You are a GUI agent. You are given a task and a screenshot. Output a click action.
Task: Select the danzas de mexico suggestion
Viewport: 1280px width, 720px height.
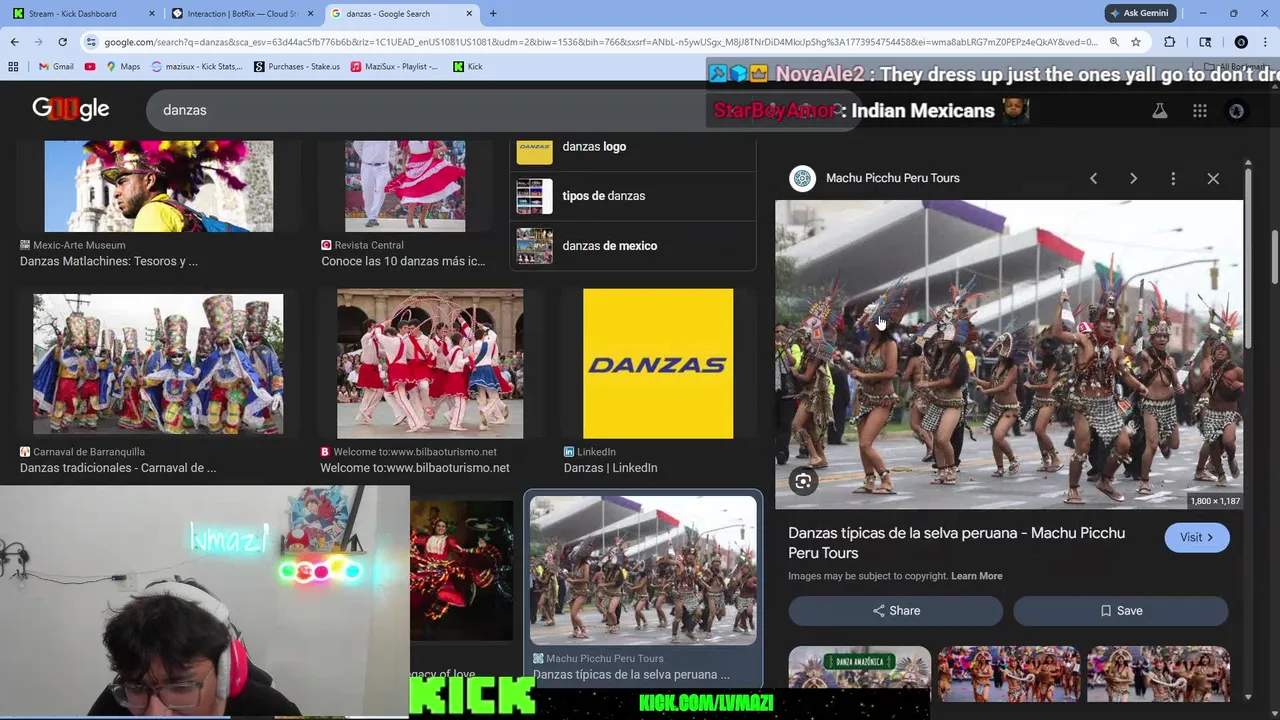[633, 246]
